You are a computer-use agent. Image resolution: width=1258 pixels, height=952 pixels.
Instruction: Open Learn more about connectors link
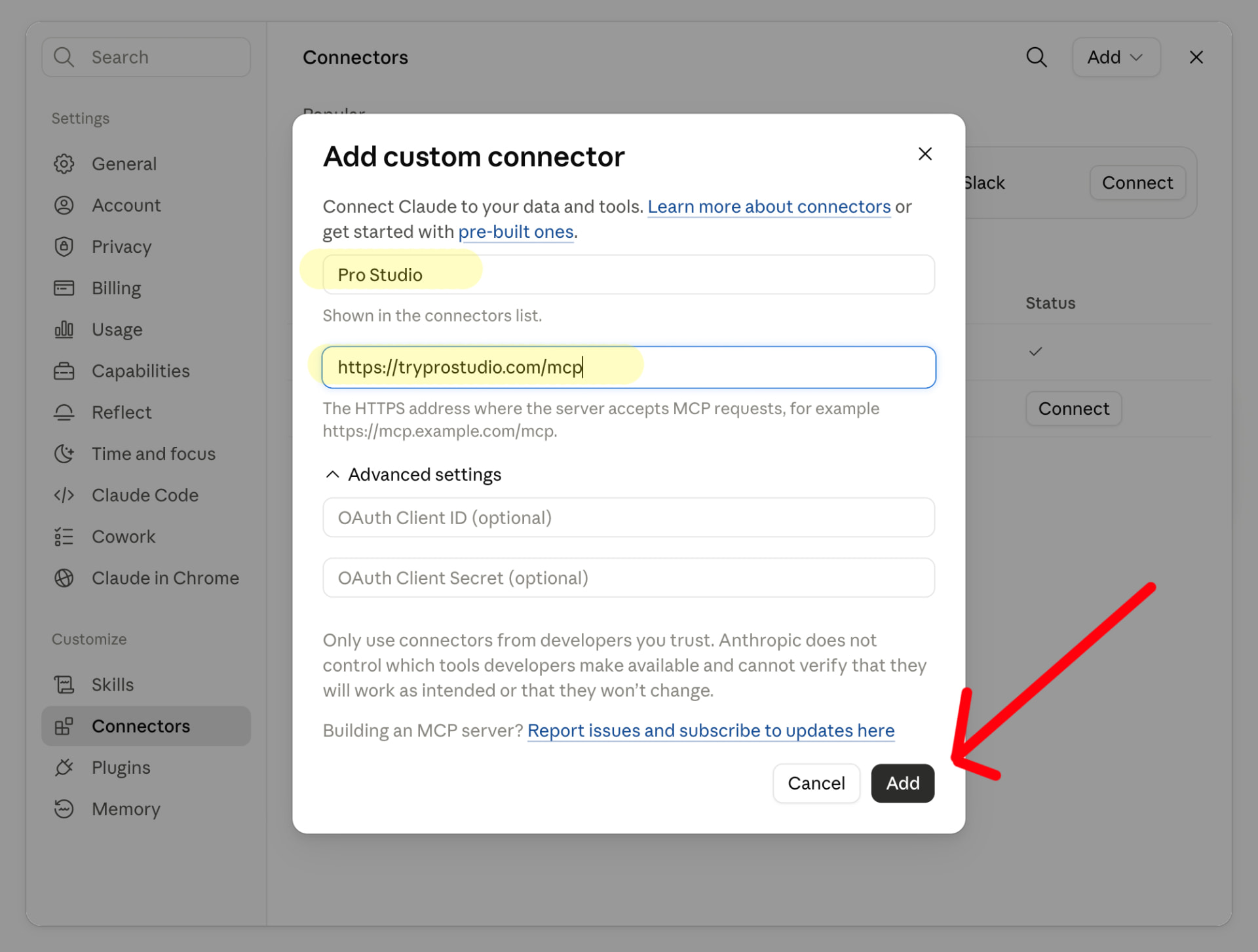point(769,206)
